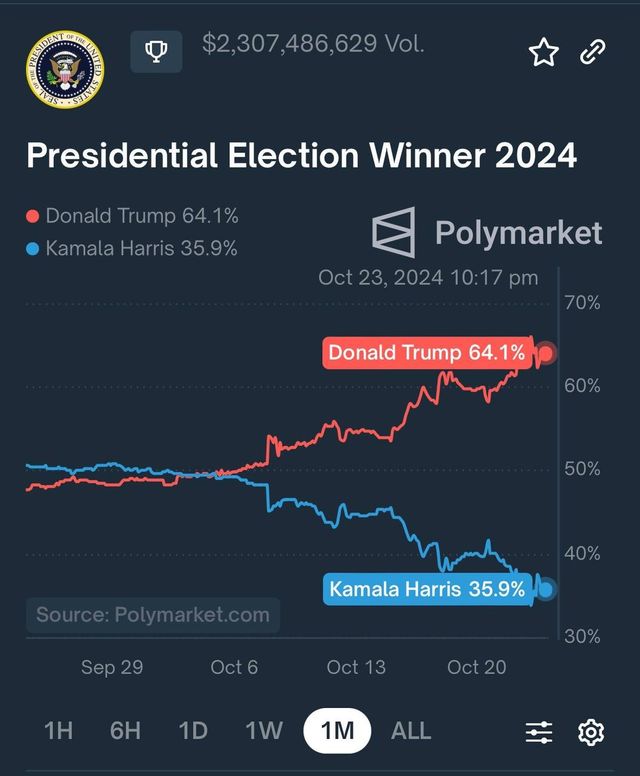Click the red endpoint marker on Trump line
This screenshot has height=776, width=640.
tap(546, 353)
